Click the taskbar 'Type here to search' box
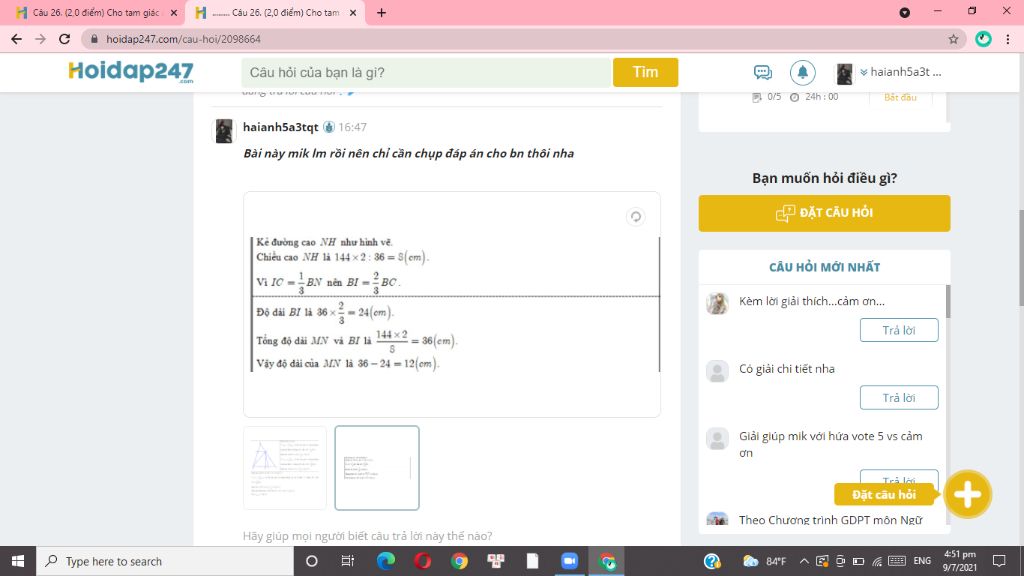The image size is (1024, 576). click(x=165, y=561)
